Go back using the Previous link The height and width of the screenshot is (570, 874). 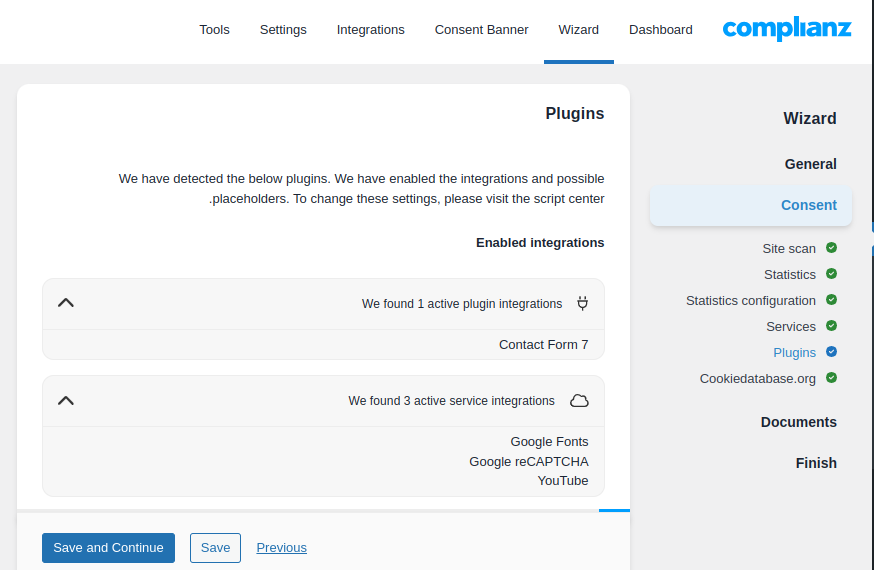281,548
